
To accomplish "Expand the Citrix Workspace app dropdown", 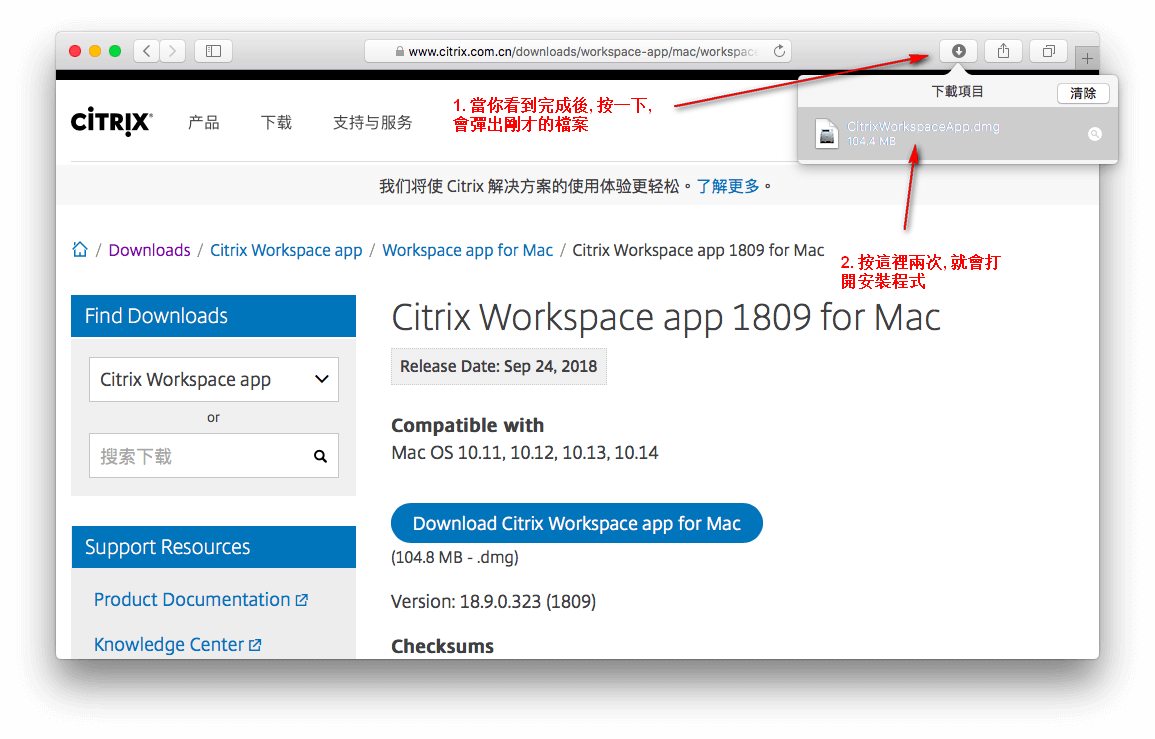I will pos(214,379).
